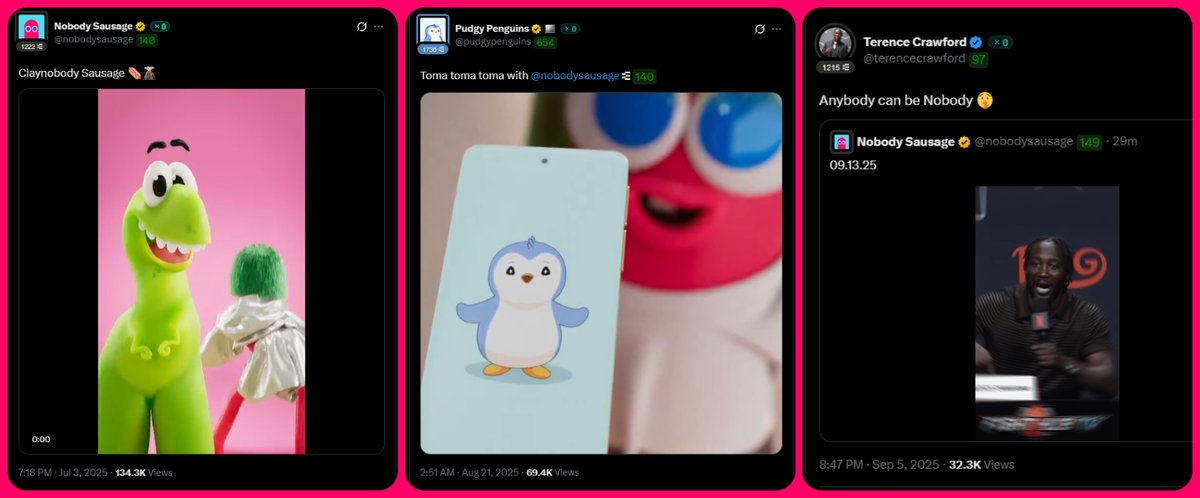1200x498 pixels.
Task: Click Nobody Sausage name in the quoted post
Action: click(x=905, y=142)
